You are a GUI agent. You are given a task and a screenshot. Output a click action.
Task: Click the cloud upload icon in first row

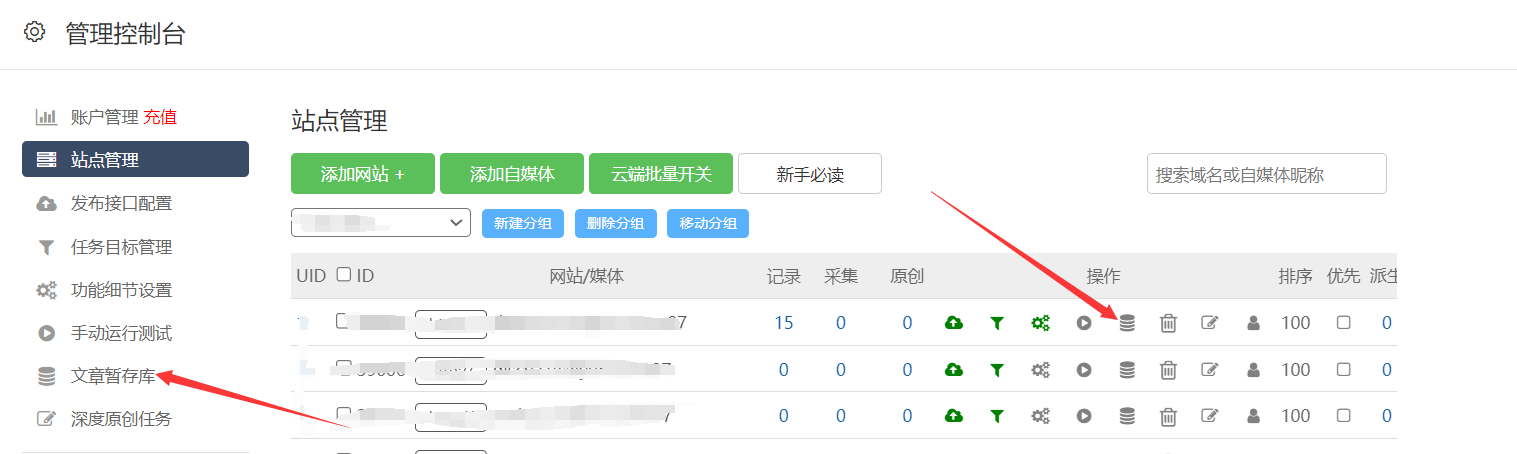pos(954,323)
